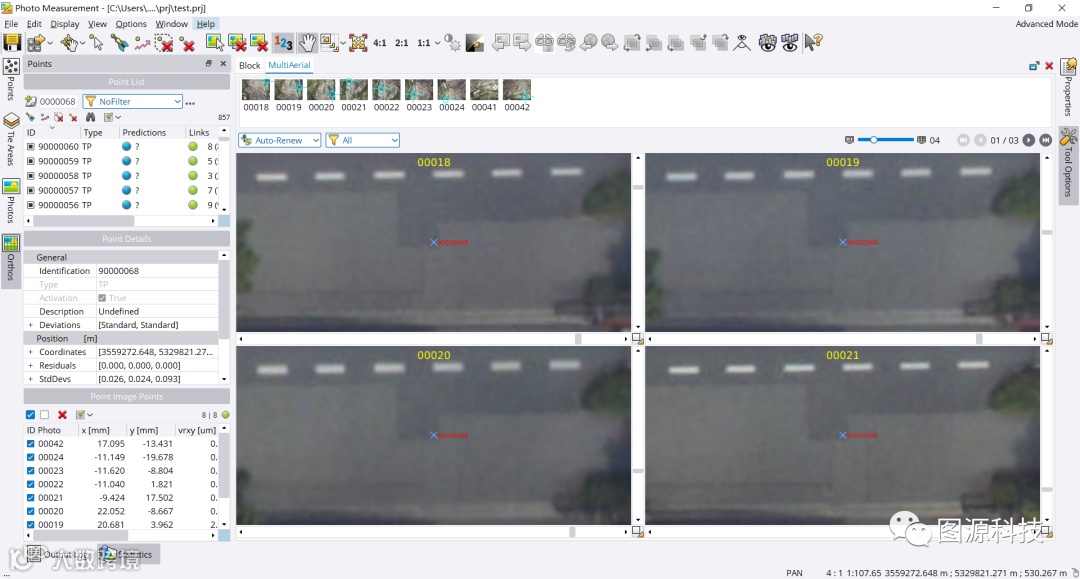The image size is (1080, 579).
Task: Click the fit-to-window zoom icon
Action: [358, 43]
